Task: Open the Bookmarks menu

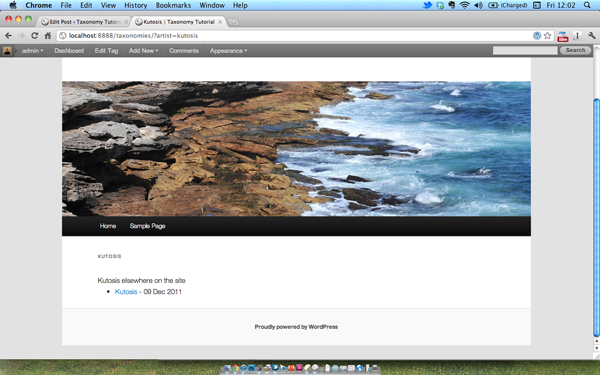Action: (173, 5)
